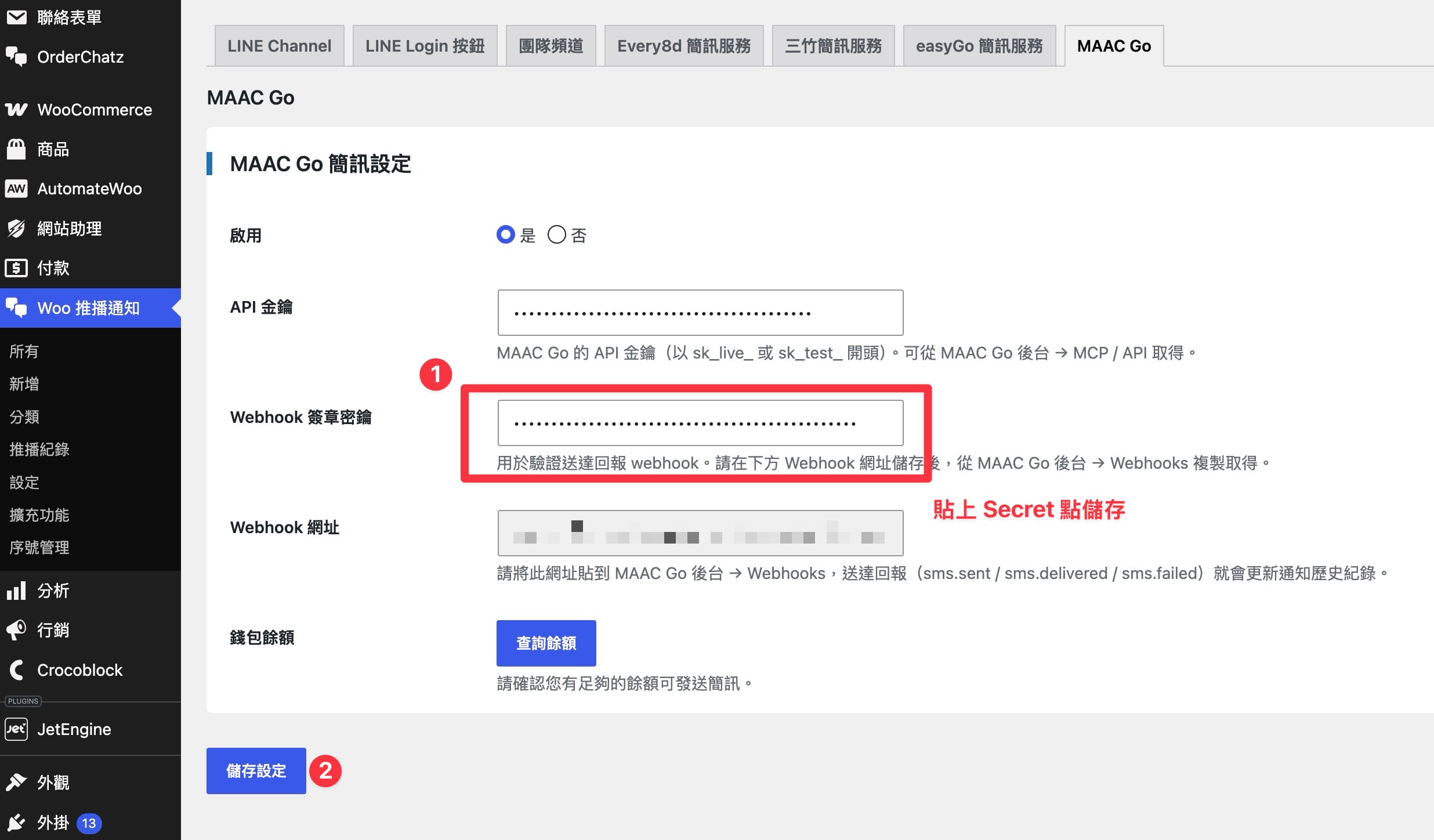The width and height of the screenshot is (1434, 840).
Task: Click the 啟用 label
Action: (246, 236)
